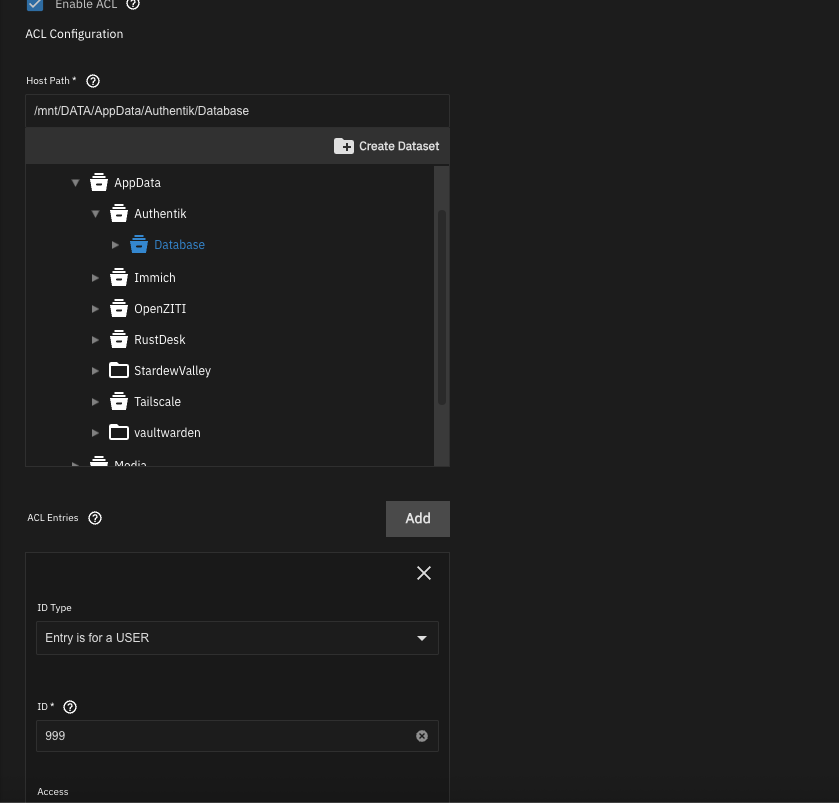
Task: Select RustDesk in the dataset tree
Action: click(x=159, y=340)
